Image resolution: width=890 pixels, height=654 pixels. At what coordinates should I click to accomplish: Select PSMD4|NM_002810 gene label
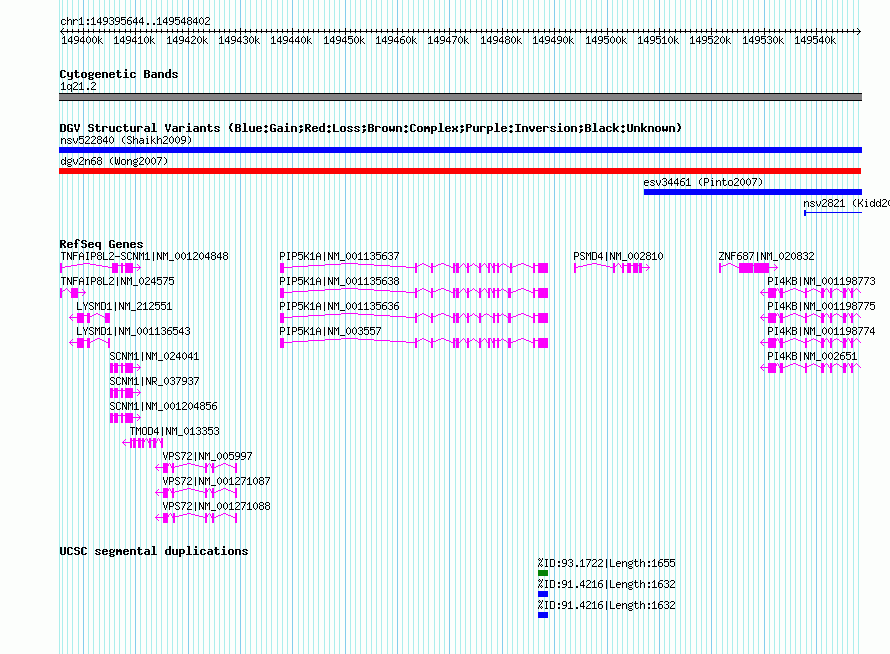point(618,256)
